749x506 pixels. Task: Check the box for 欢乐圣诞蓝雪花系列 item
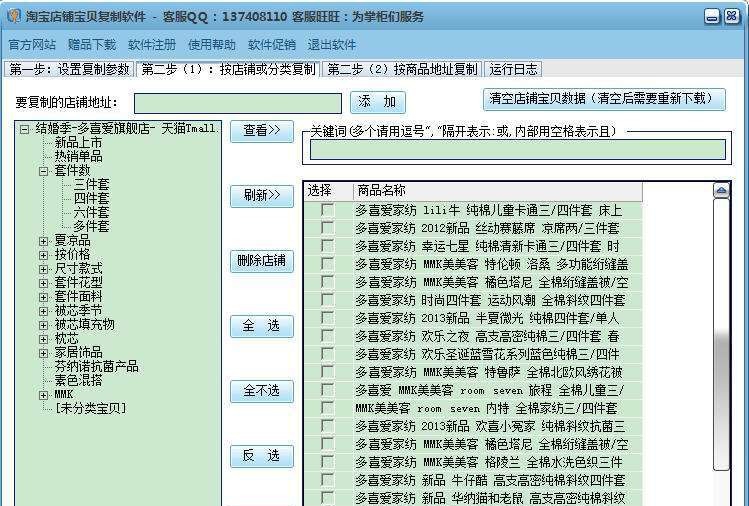point(328,354)
